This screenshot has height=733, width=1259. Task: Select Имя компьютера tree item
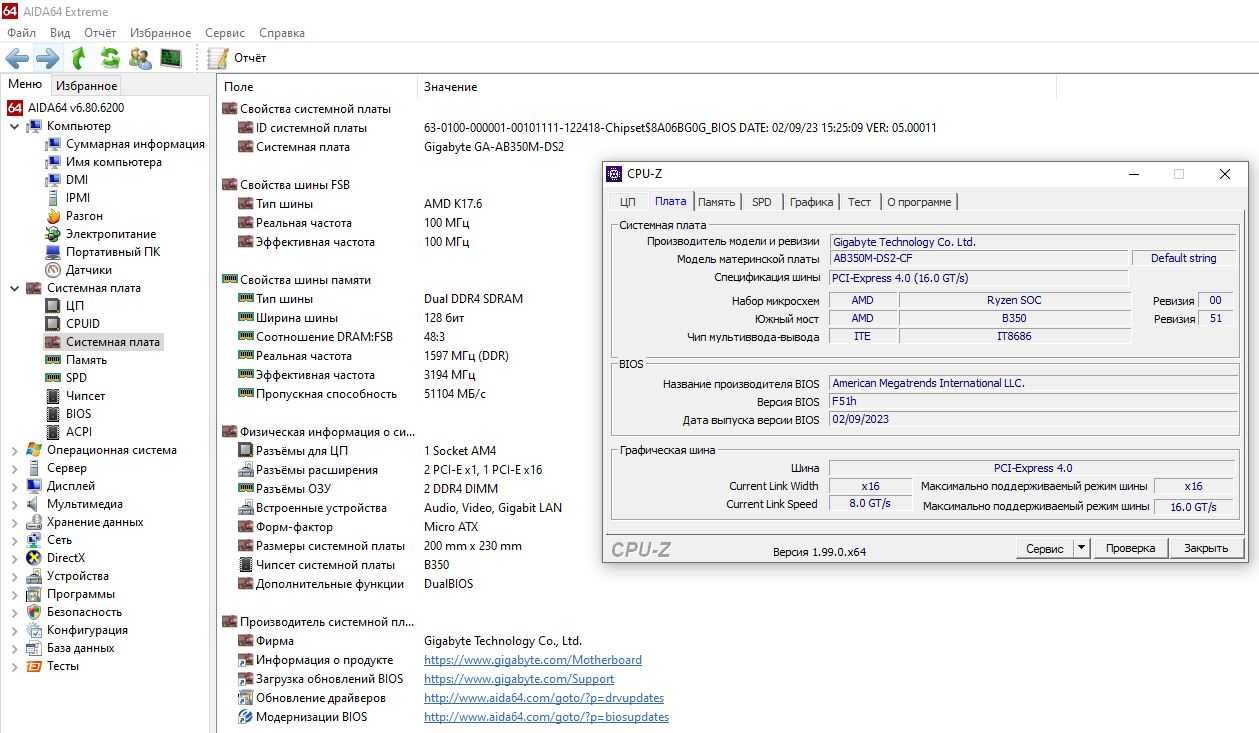113,162
